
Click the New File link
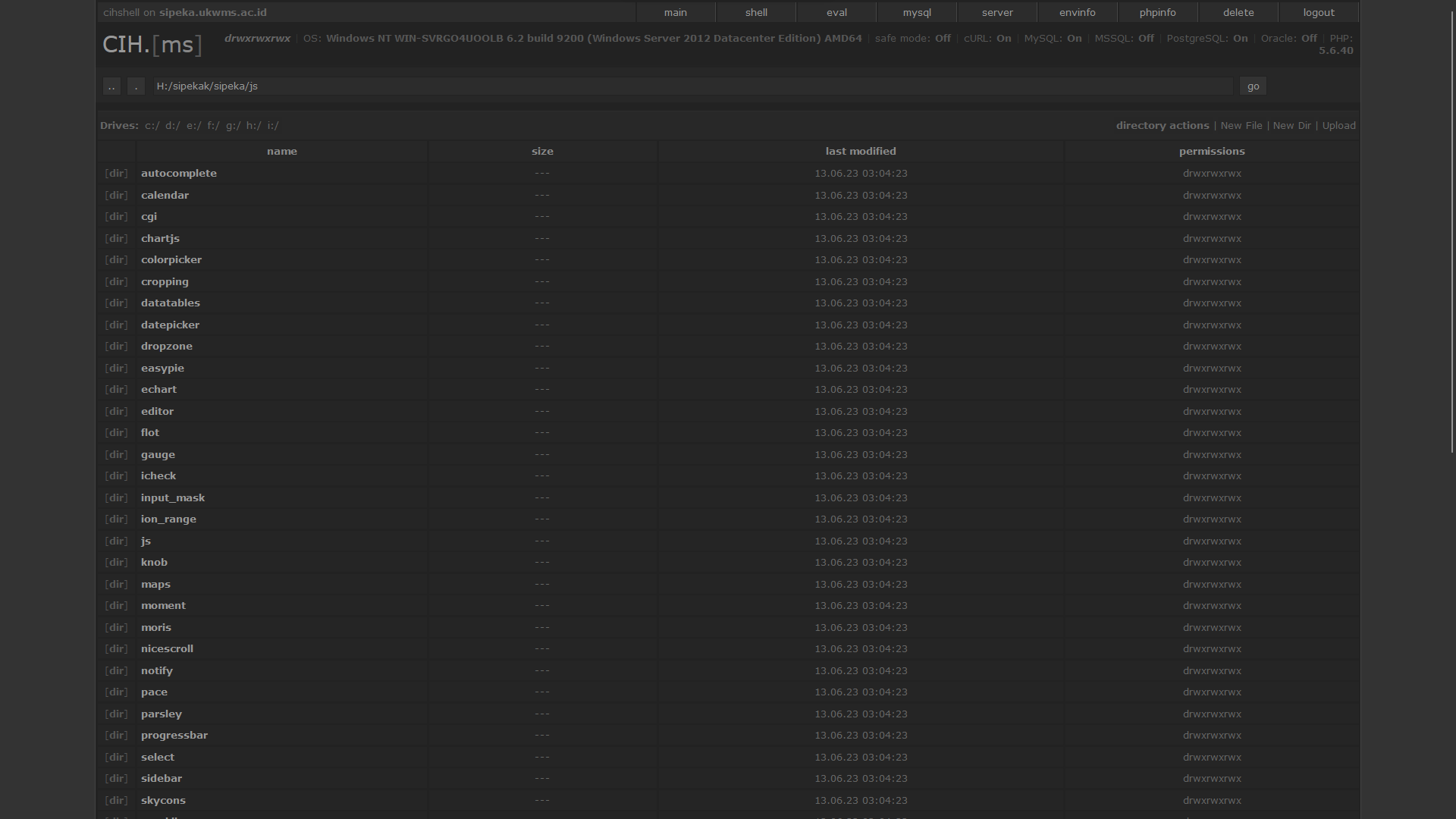coord(1241,126)
